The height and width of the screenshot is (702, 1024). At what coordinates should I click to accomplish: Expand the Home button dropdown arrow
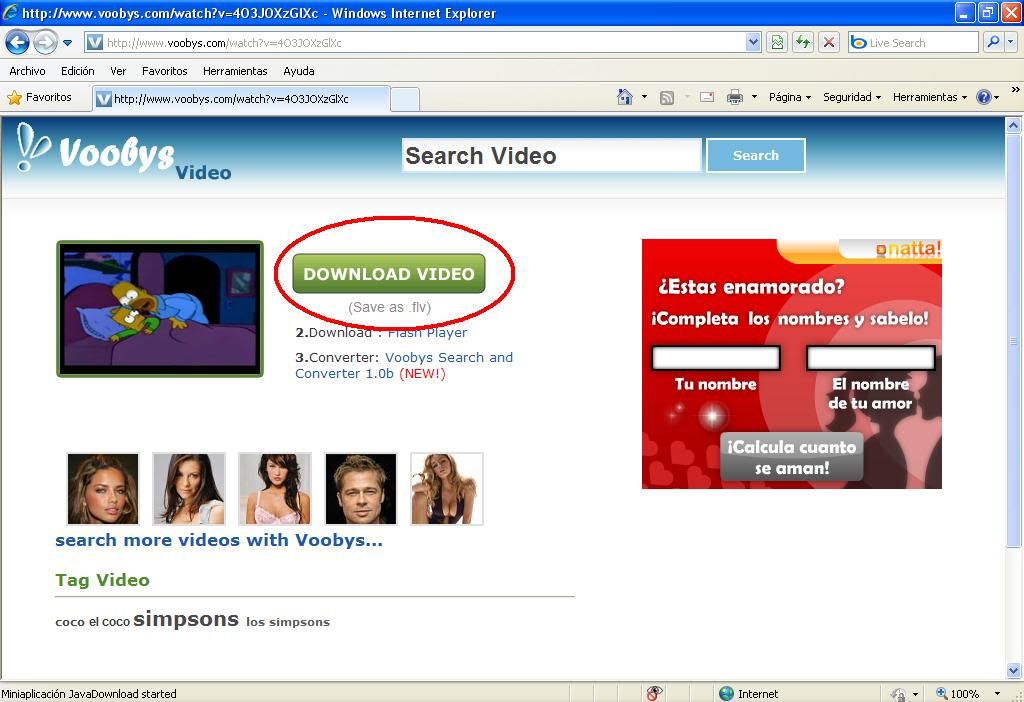[645, 97]
